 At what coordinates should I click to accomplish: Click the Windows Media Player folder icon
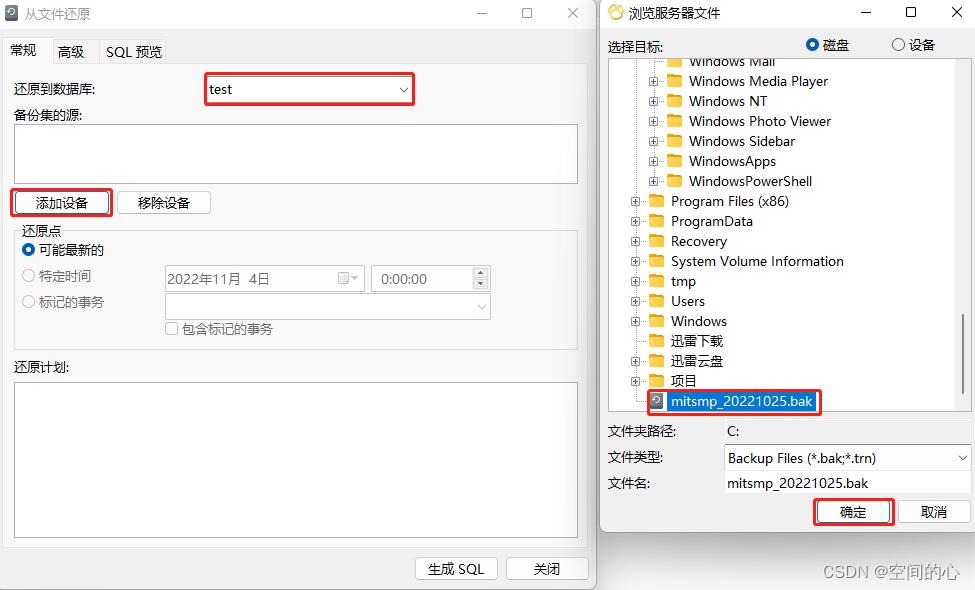675,81
